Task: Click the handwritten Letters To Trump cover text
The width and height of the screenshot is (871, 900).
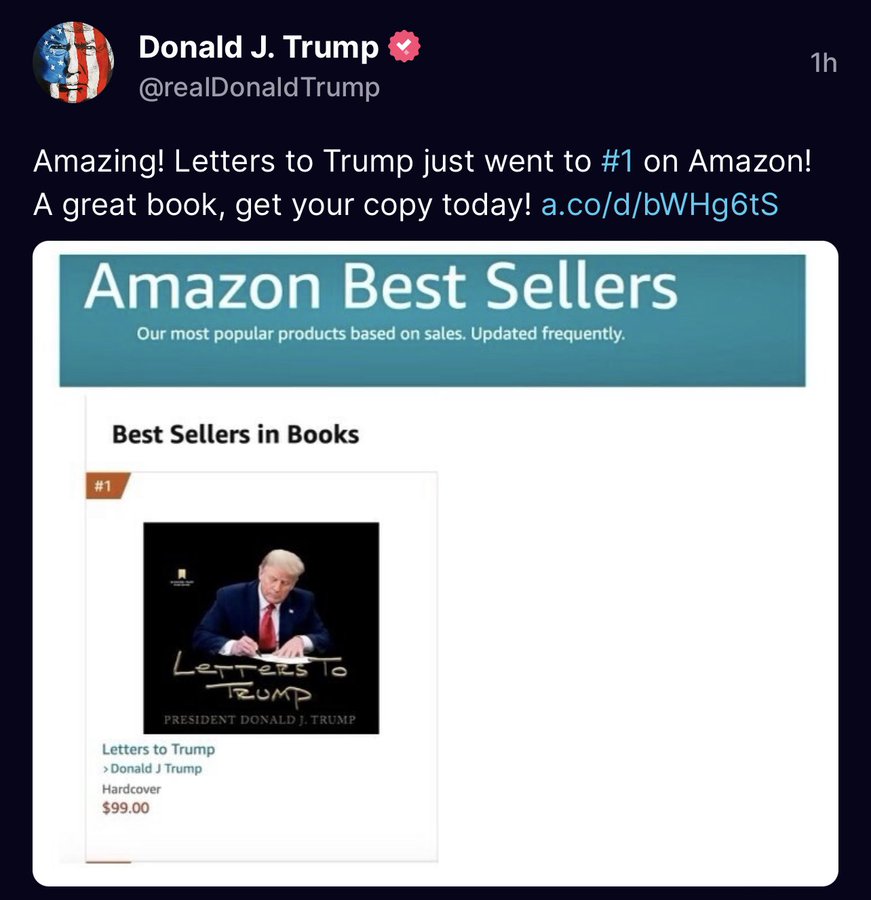Action: pos(260,678)
